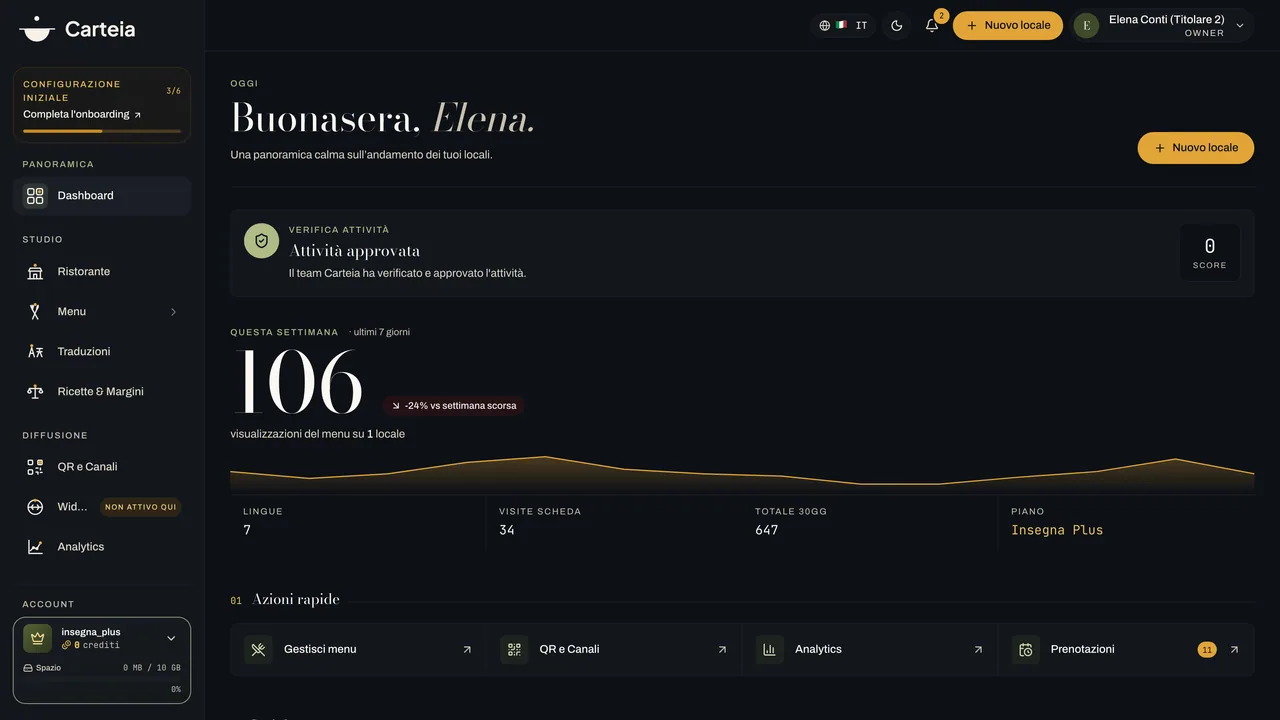Open the Gestisci menu arrow
Image resolution: width=1280 pixels, height=720 pixels.
pyautogui.click(x=466, y=650)
